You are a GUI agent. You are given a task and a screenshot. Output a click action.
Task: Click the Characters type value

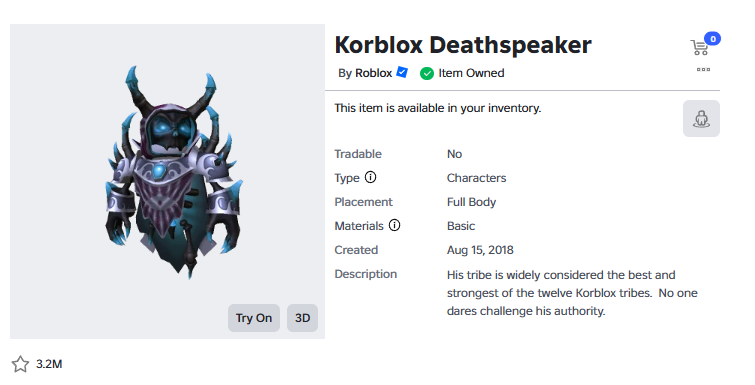pyautogui.click(x=476, y=178)
